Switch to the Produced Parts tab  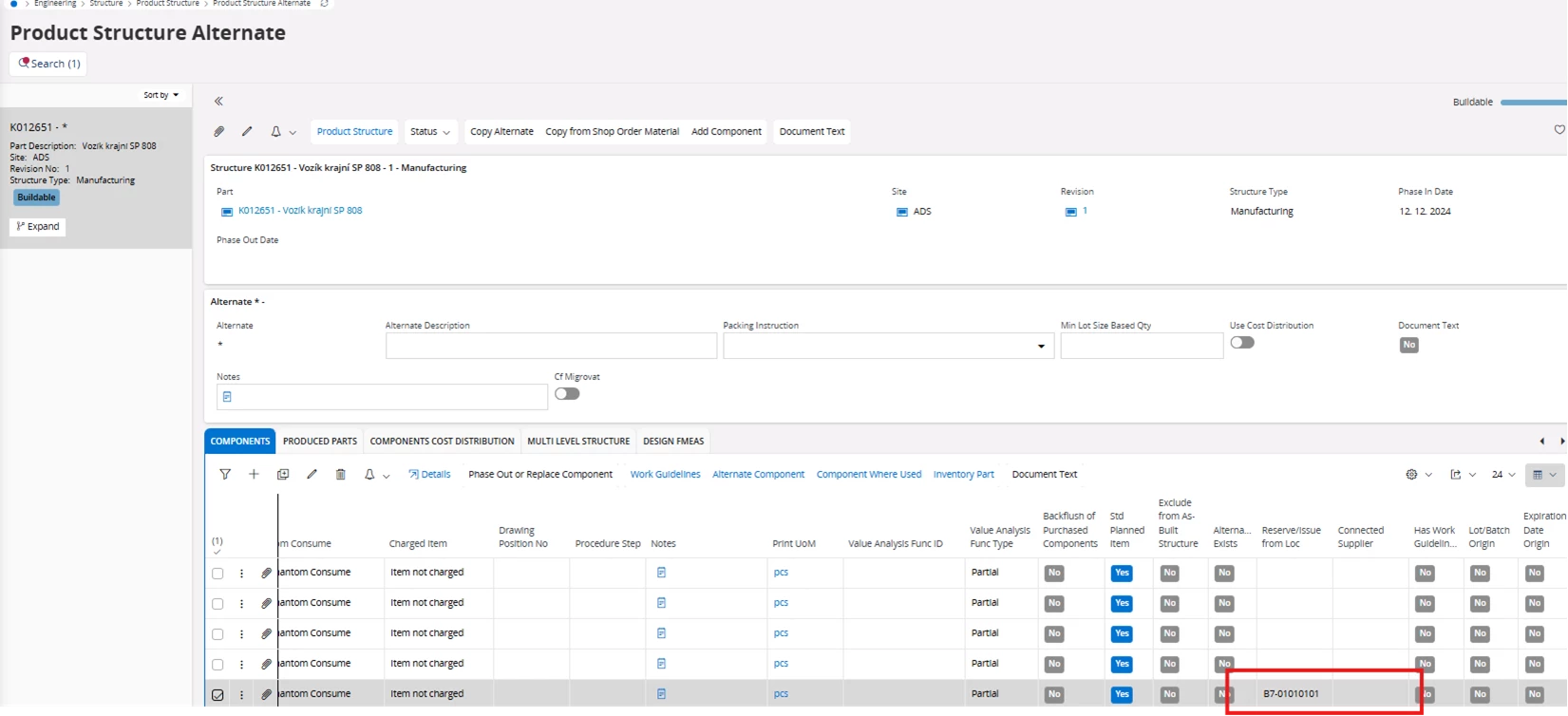(x=320, y=441)
